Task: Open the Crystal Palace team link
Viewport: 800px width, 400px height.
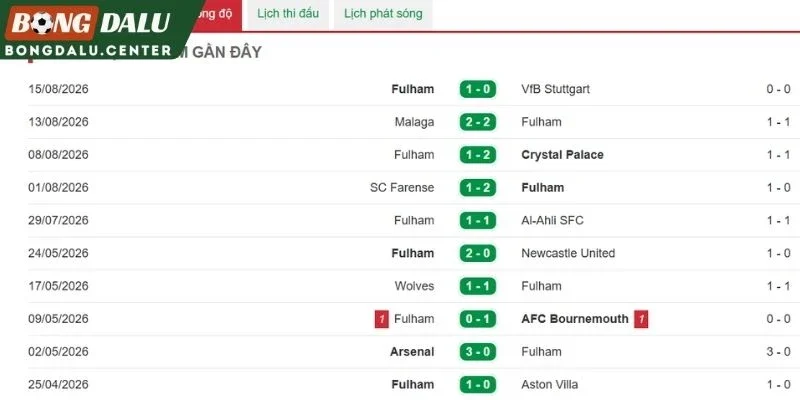Action: coord(562,155)
